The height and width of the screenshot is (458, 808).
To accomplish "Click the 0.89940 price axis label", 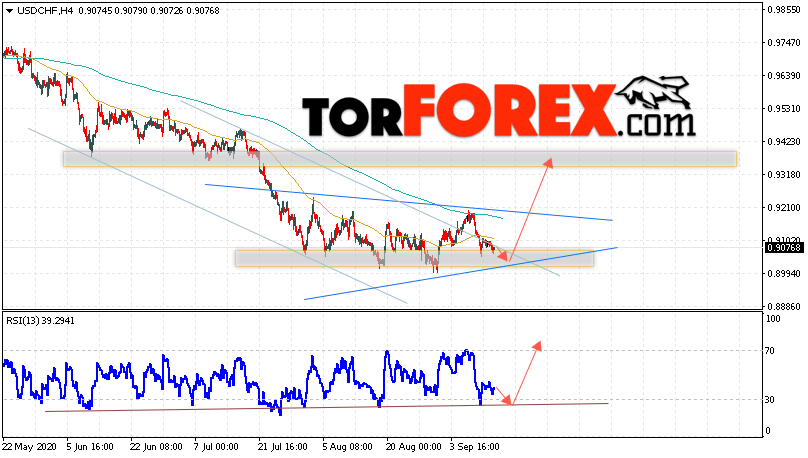I will [783, 273].
